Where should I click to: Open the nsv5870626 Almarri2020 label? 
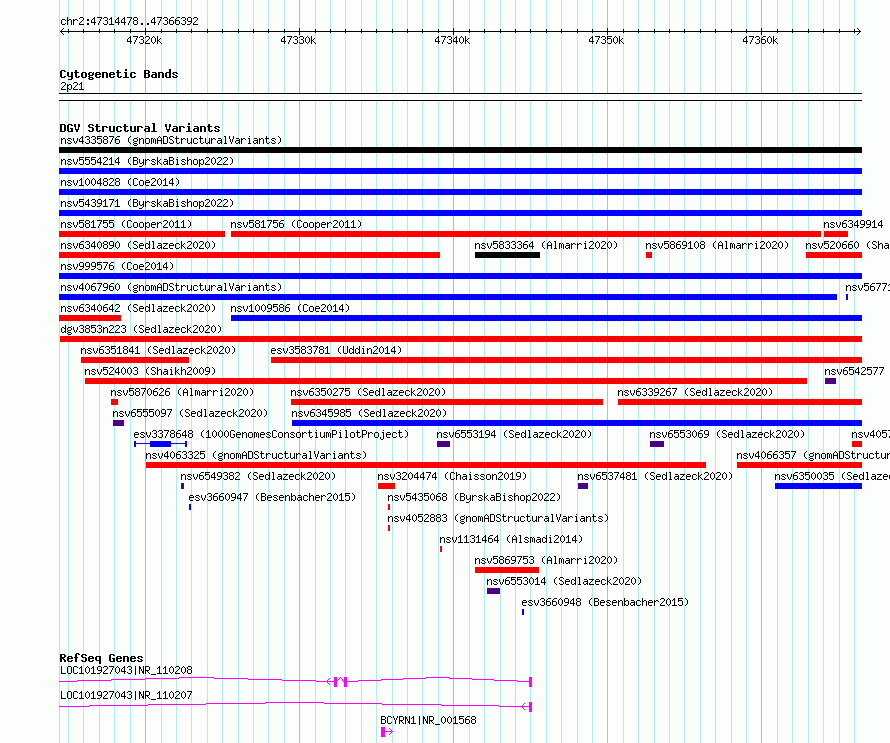point(182,392)
